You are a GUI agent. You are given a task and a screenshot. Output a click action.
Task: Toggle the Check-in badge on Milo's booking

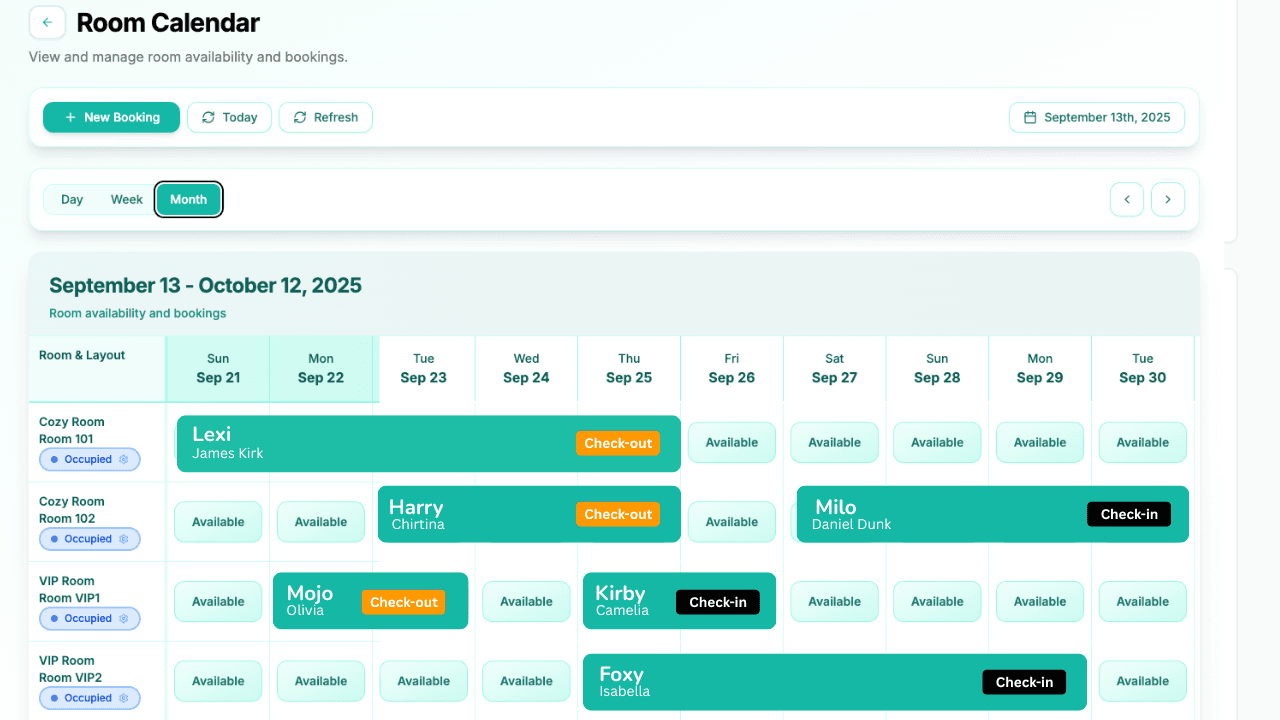tap(1128, 514)
